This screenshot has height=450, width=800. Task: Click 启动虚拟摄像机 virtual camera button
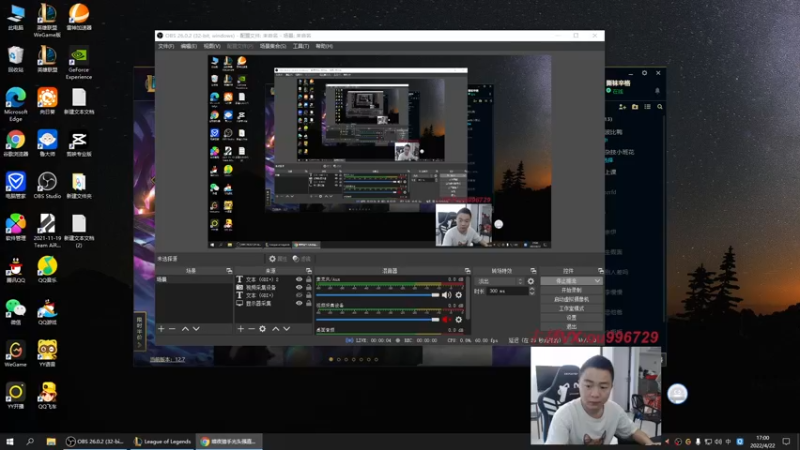(571, 299)
